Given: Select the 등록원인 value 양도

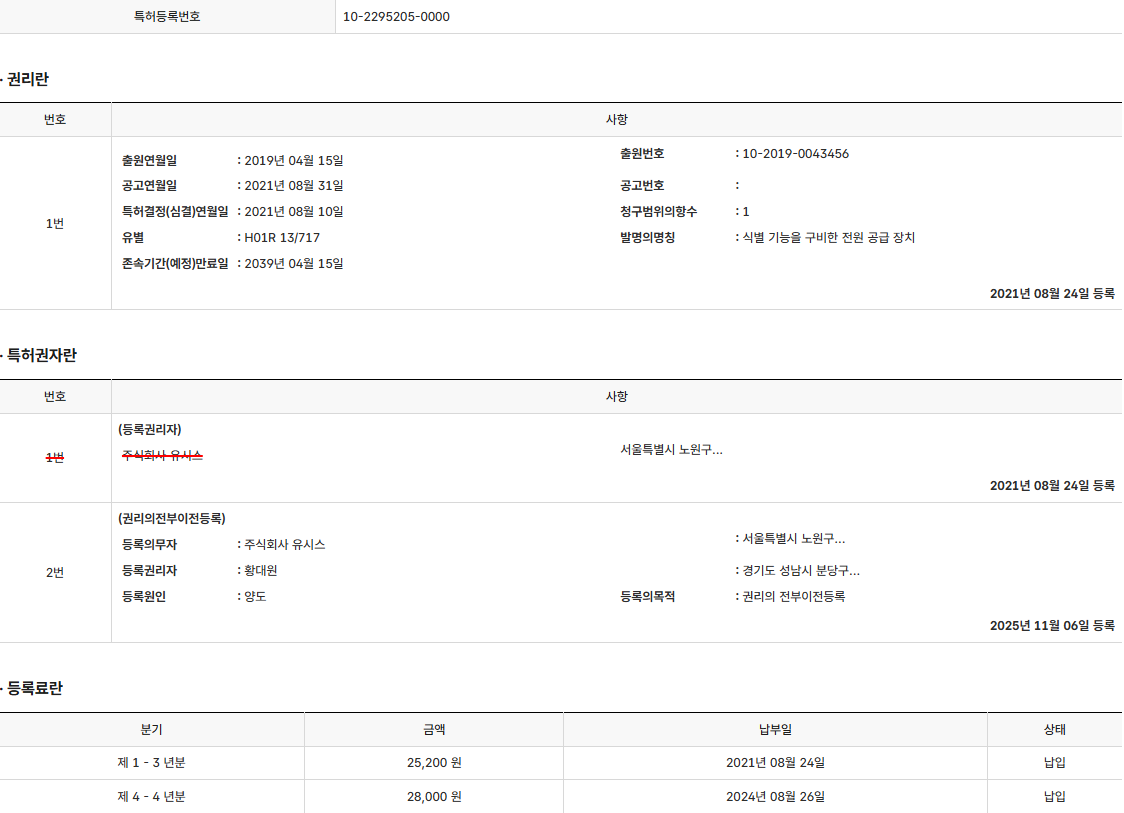Looking at the screenshot, I should (255, 597).
